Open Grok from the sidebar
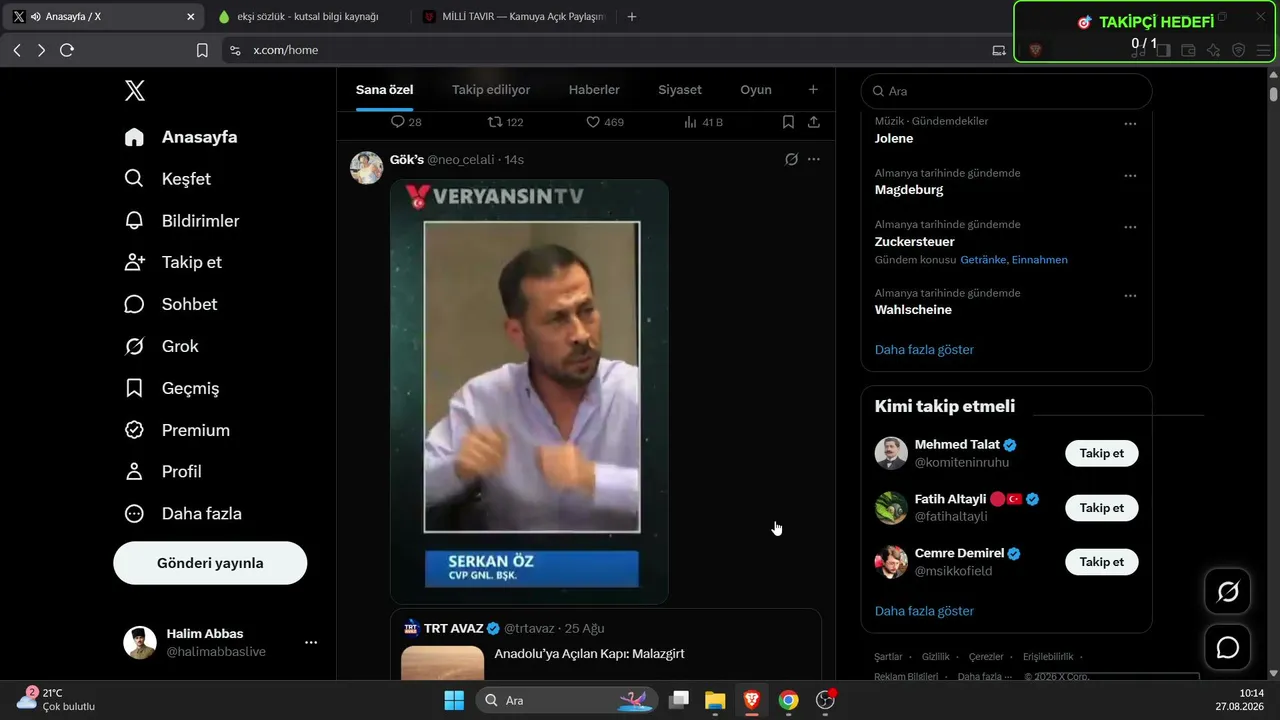This screenshot has width=1280, height=720. click(163, 346)
